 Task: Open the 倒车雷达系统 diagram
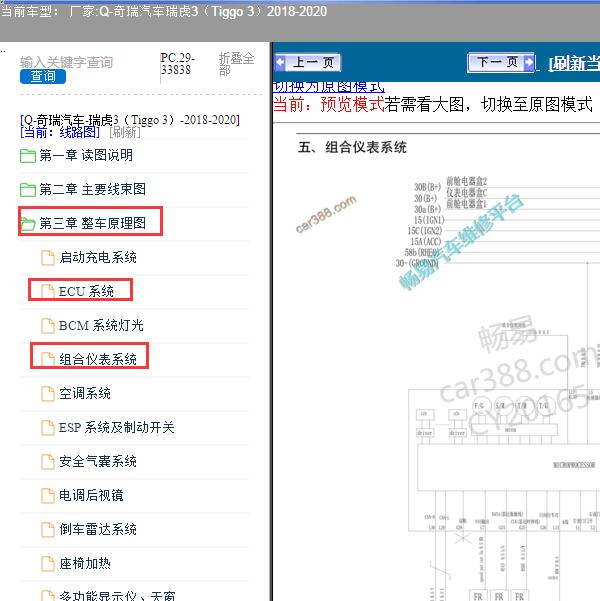pos(98,529)
